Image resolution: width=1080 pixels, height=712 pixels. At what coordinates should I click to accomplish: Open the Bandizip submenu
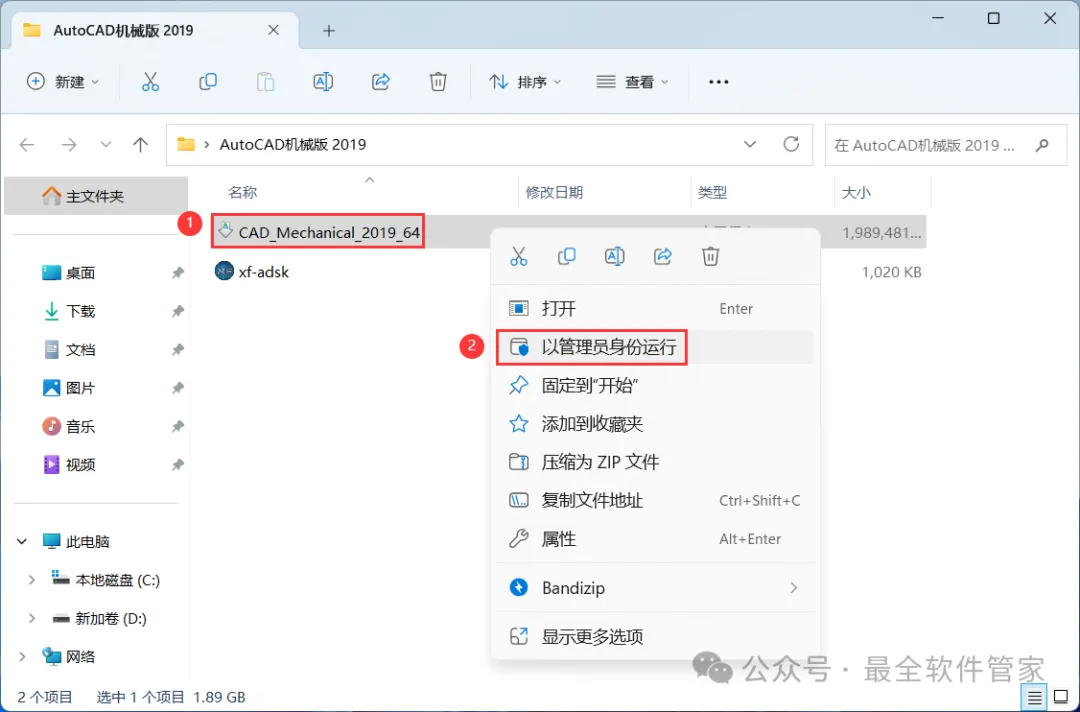click(x=655, y=588)
